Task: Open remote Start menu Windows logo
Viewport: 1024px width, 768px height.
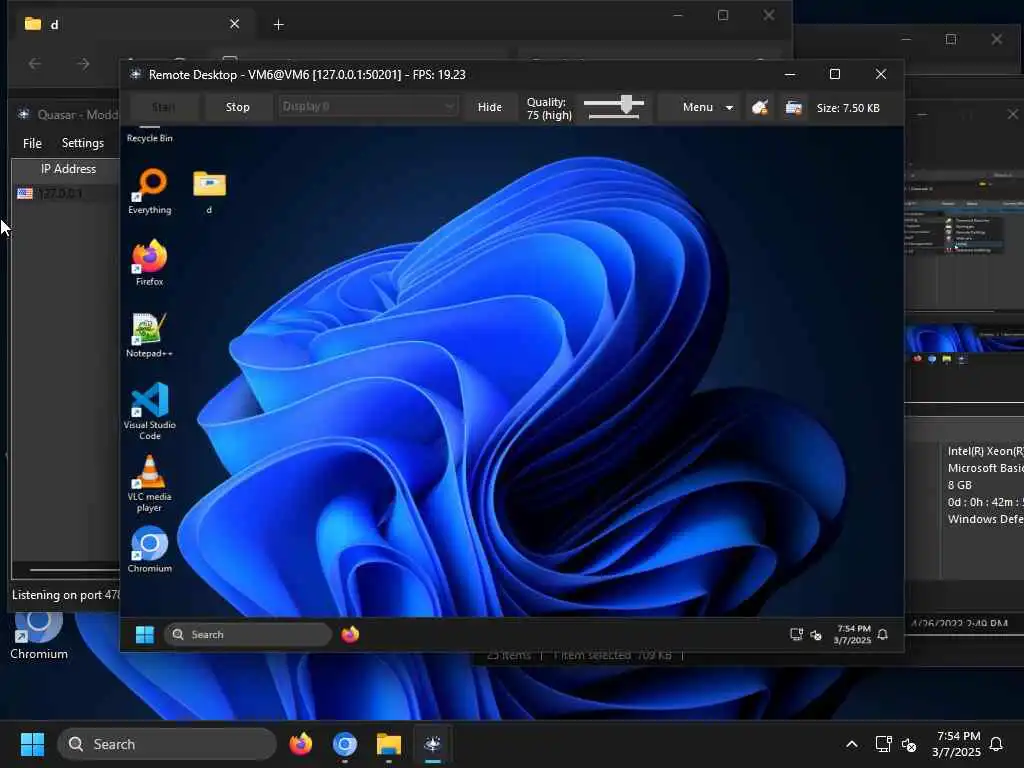Action: click(144, 634)
